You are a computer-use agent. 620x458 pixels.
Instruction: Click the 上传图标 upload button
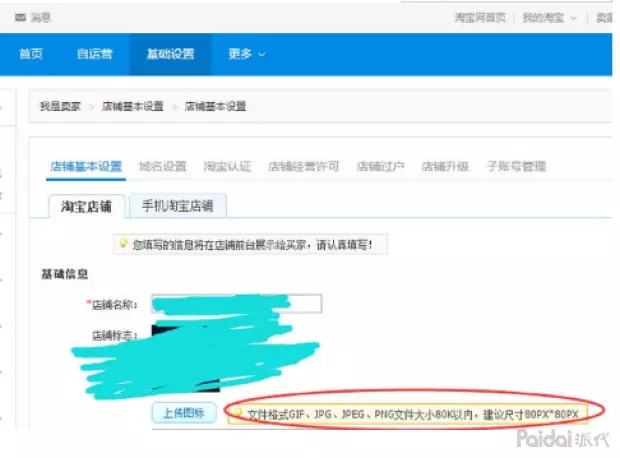click(x=184, y=413)
